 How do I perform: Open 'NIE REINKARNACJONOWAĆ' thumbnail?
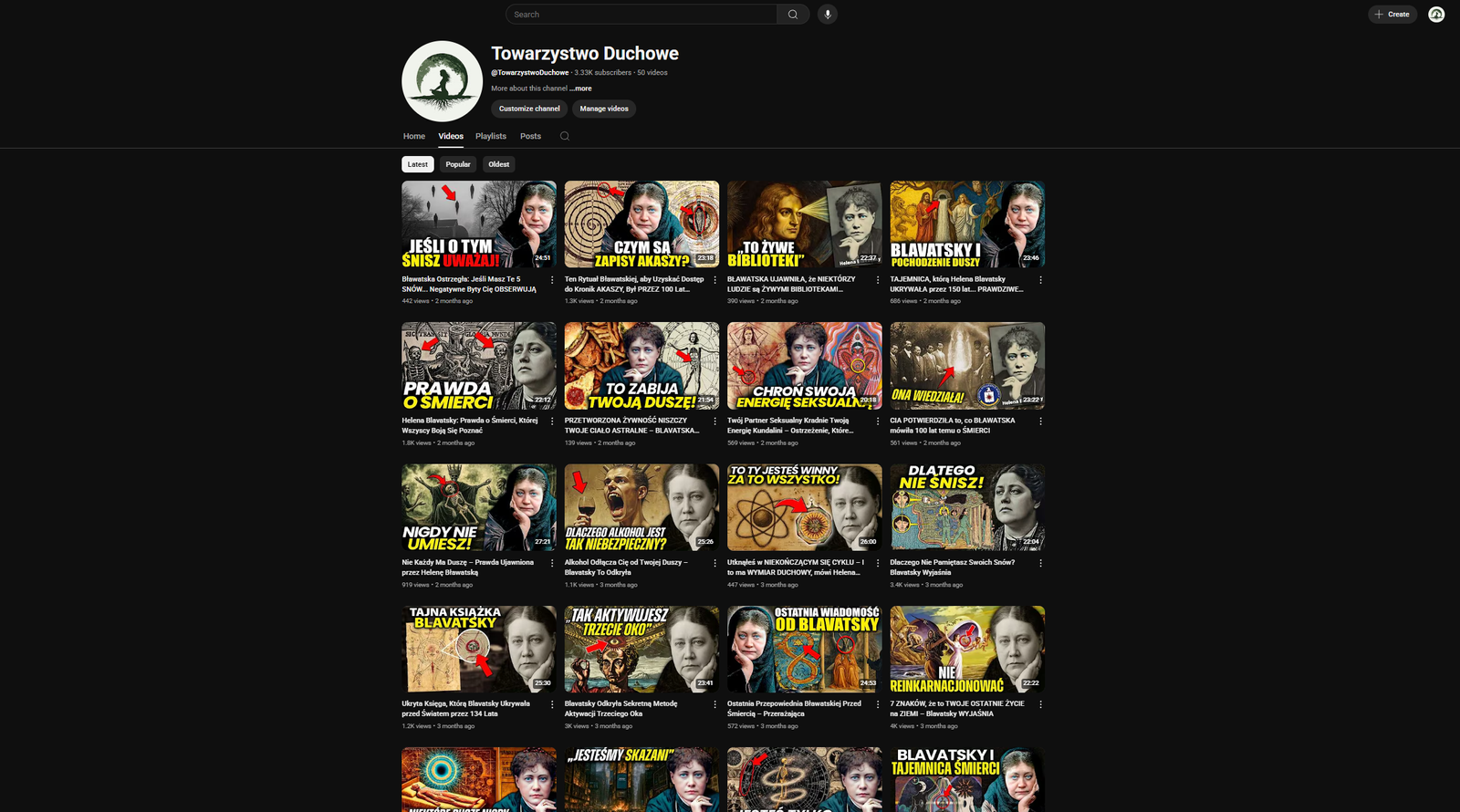pyautogui.click(x=967, y=649)
